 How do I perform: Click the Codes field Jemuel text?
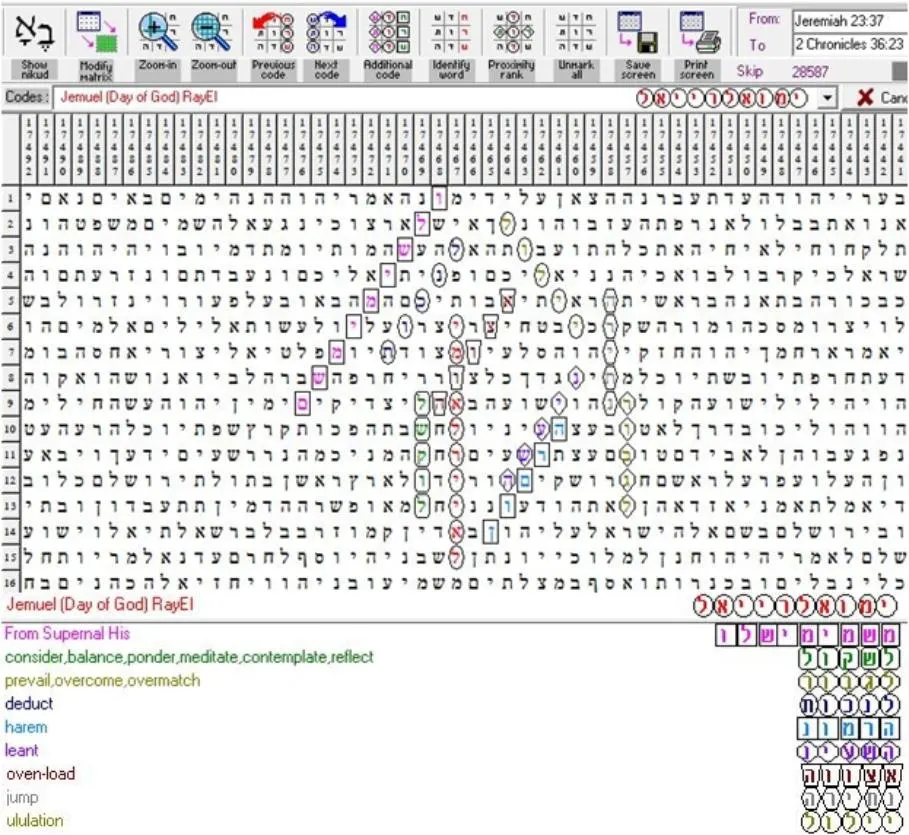coord(139,97)
